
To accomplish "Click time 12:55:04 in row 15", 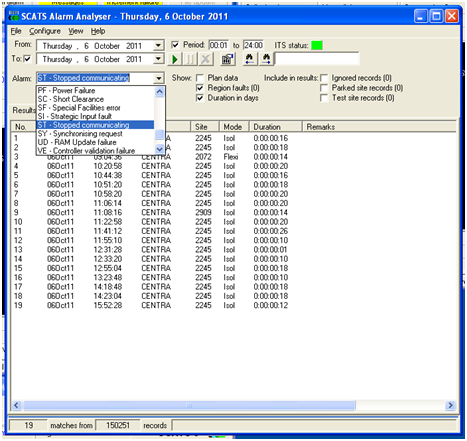I will tap(108, 268).
